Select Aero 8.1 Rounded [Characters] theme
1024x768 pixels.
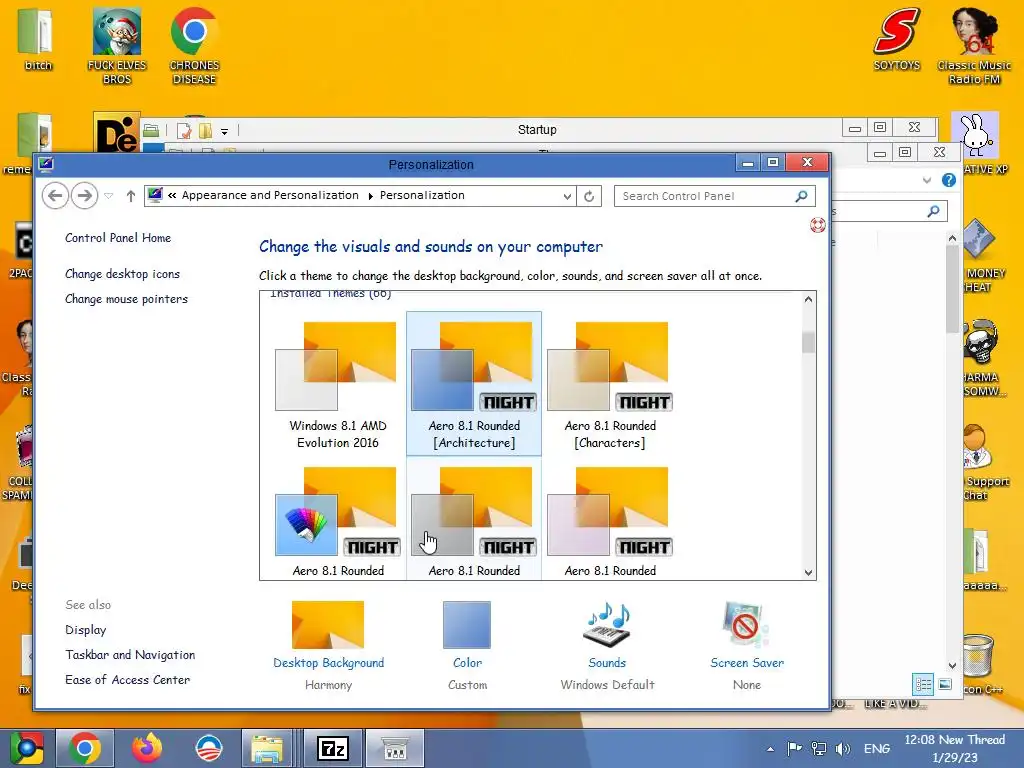pyautogui.click(x=610, y=385)
